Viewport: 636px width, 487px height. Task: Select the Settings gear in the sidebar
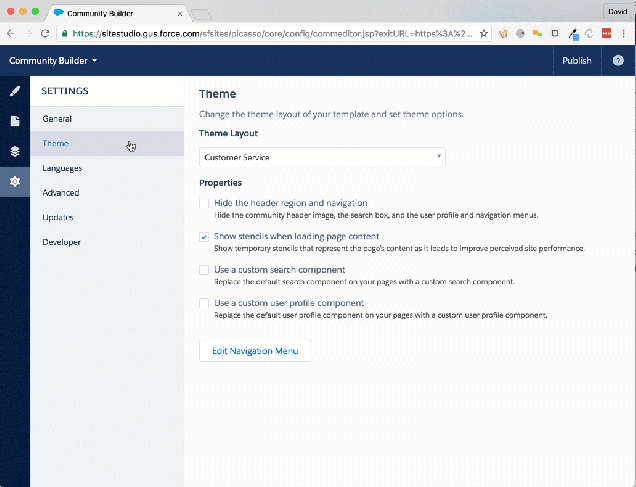[14, 182]
